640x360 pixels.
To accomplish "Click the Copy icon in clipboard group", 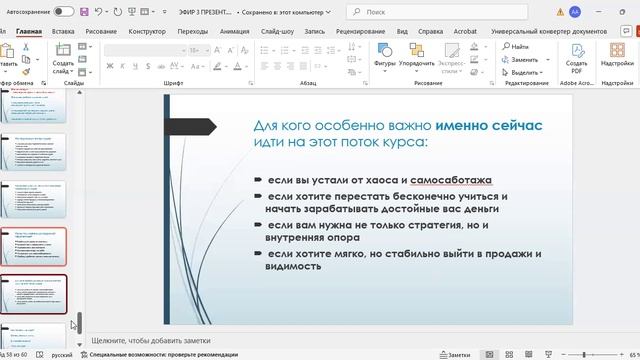I will point(26,60).
